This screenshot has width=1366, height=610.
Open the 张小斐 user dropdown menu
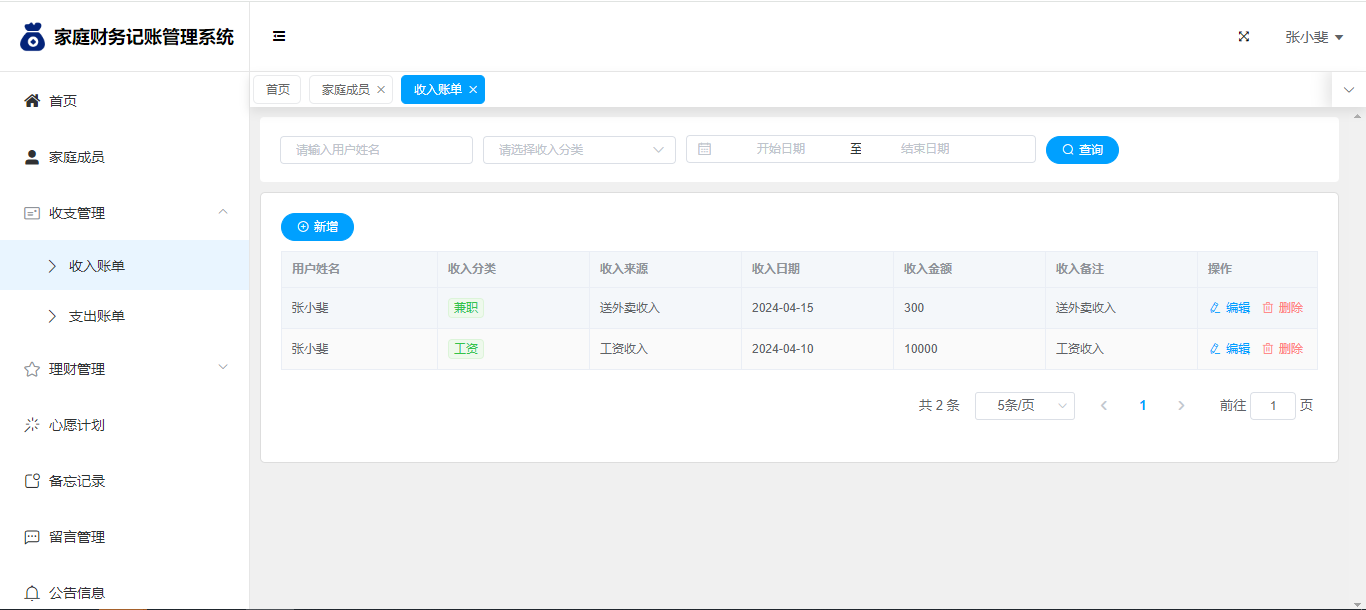pos(1313,37)
